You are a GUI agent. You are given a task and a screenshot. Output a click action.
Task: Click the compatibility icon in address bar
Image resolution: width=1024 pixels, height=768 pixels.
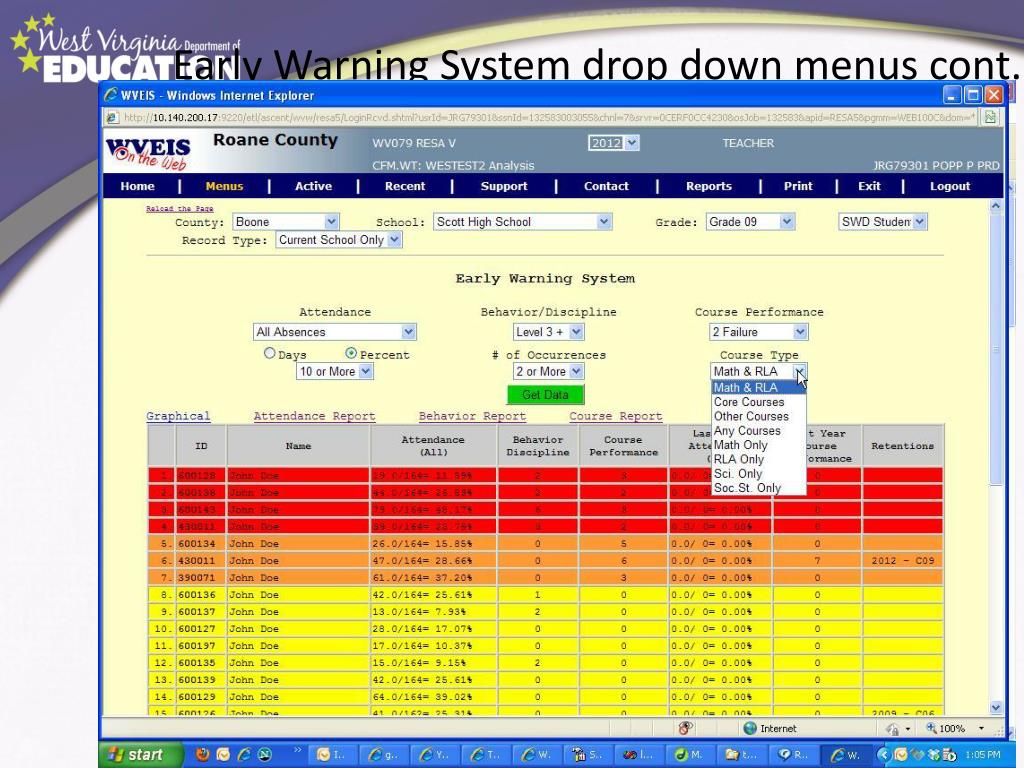point(991,118)
